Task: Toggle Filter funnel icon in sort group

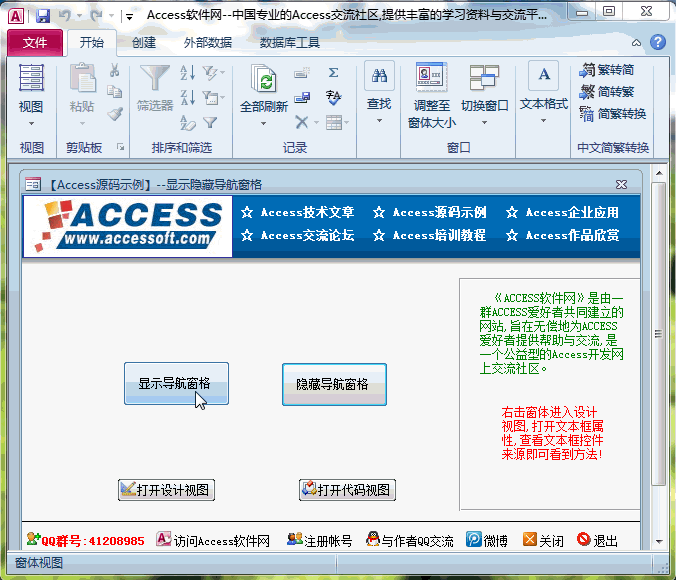Action: (x=210, y=123)
